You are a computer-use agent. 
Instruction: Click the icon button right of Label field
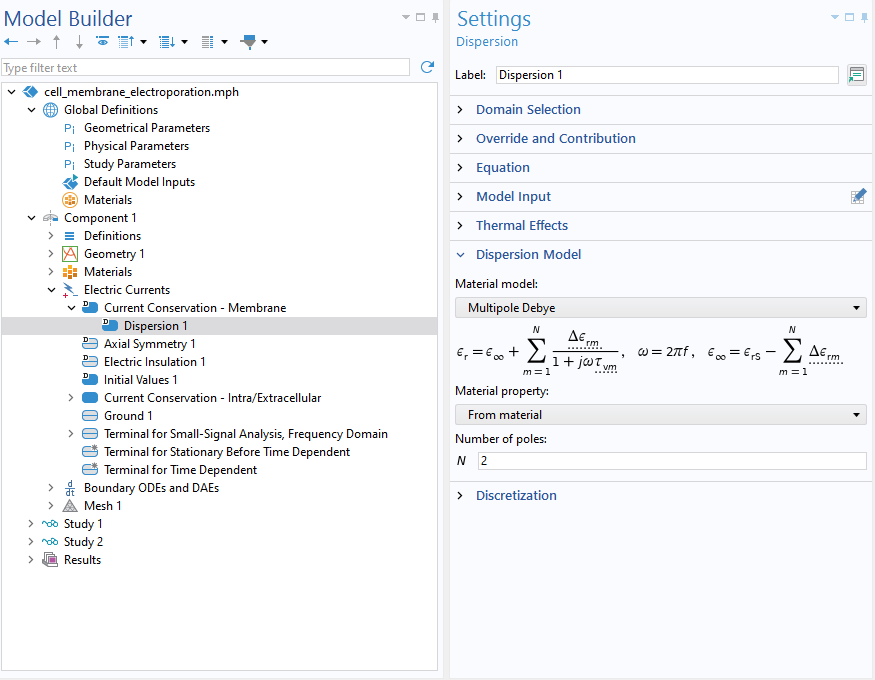click(856, 75)
